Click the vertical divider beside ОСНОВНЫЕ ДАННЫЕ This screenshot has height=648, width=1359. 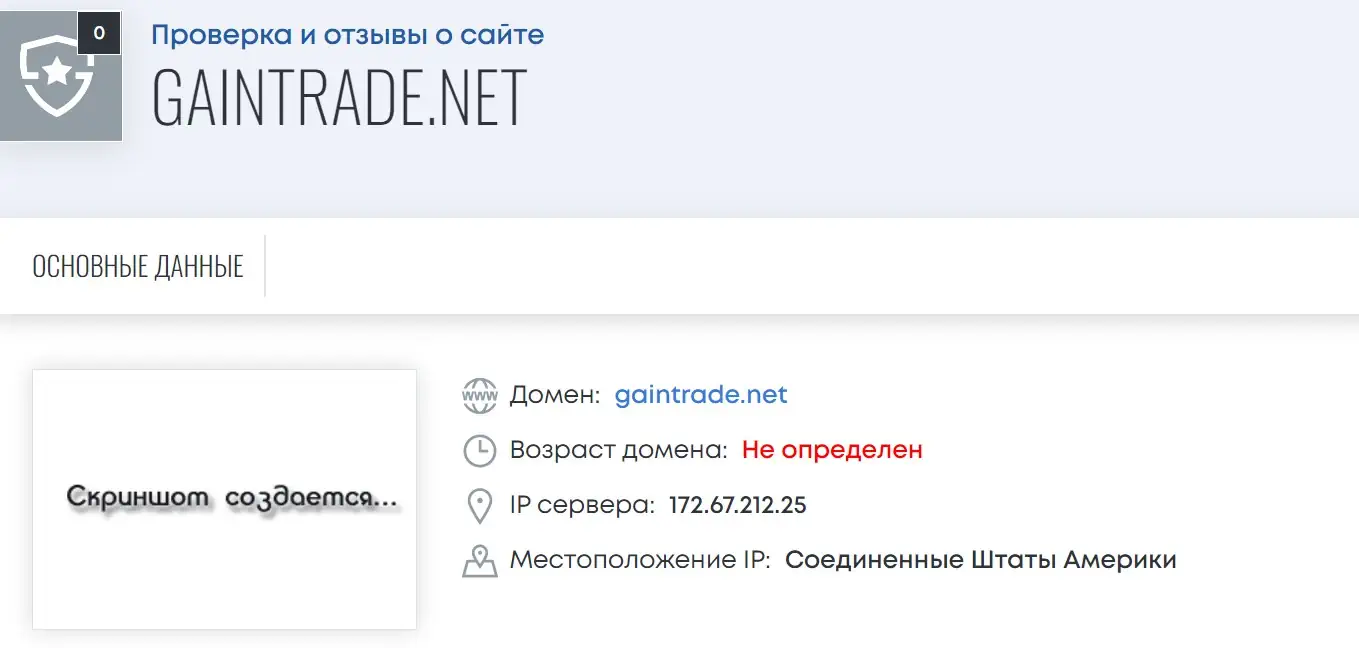point(265,266)
